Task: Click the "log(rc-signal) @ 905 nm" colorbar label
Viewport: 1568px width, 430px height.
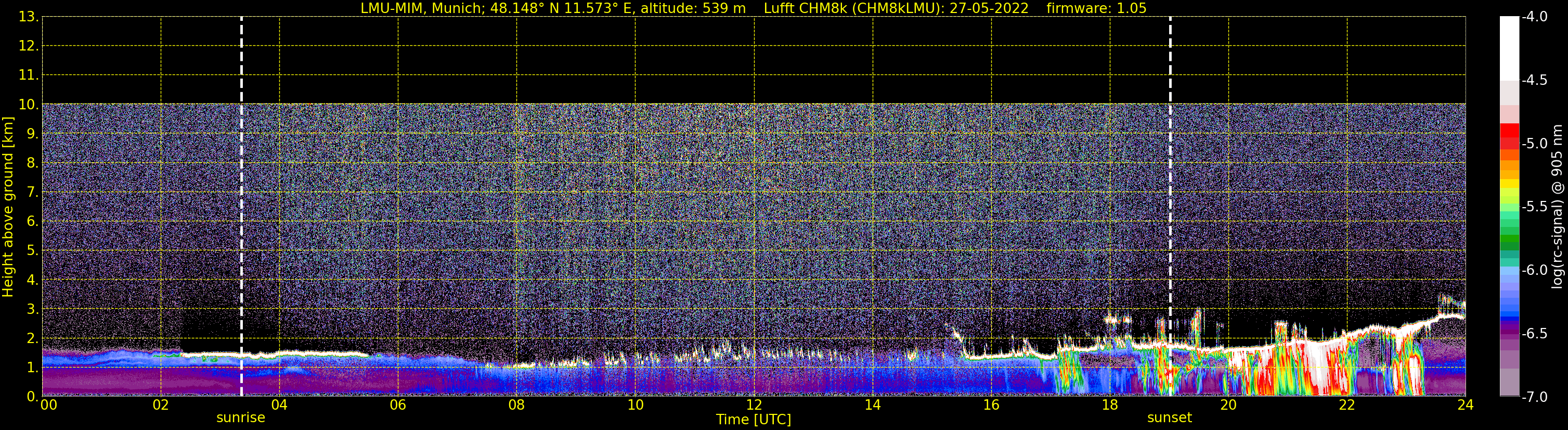Action: click(x=1557, y=207)
